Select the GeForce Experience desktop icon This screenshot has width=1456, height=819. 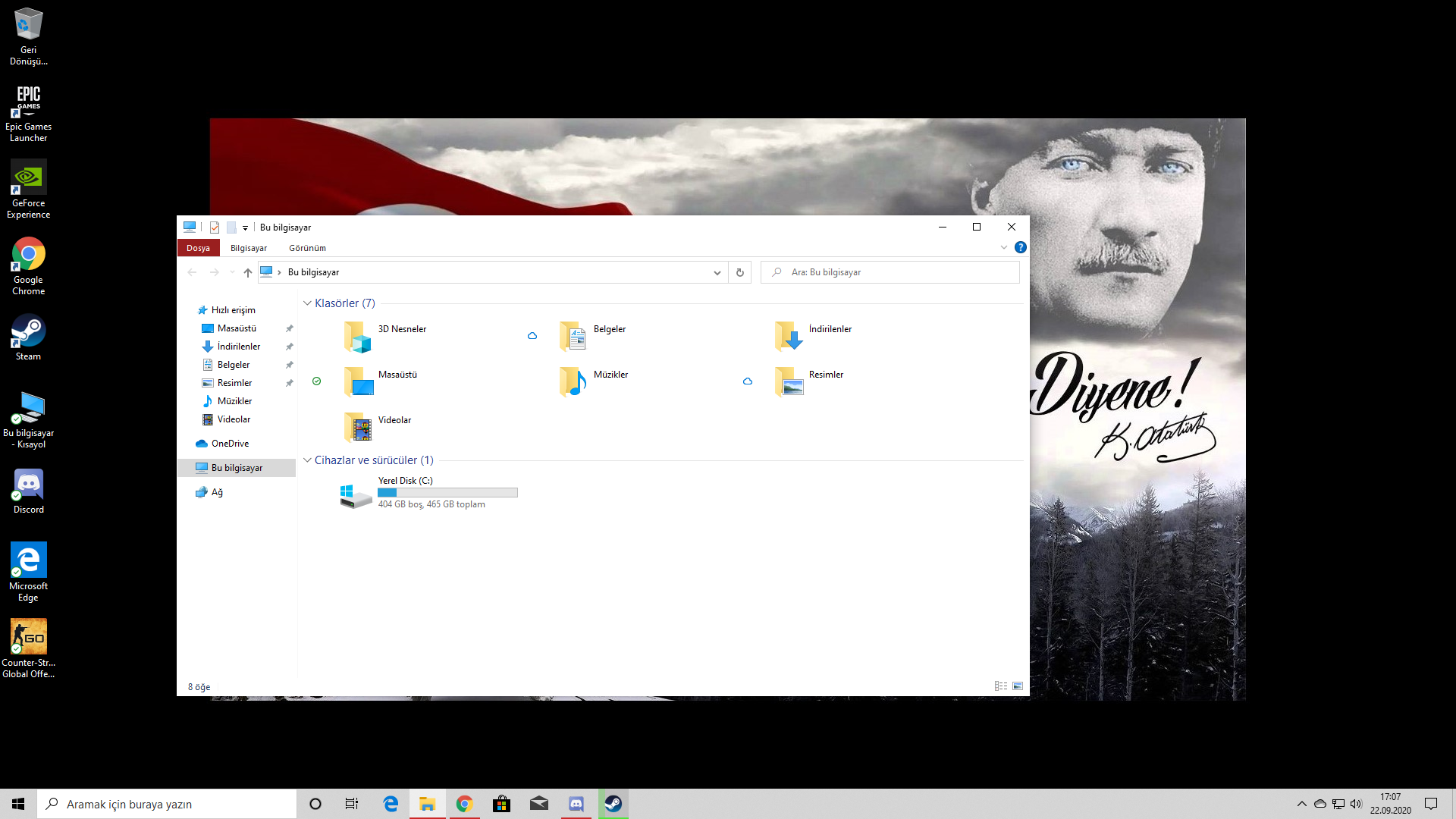tap(29, 190)
